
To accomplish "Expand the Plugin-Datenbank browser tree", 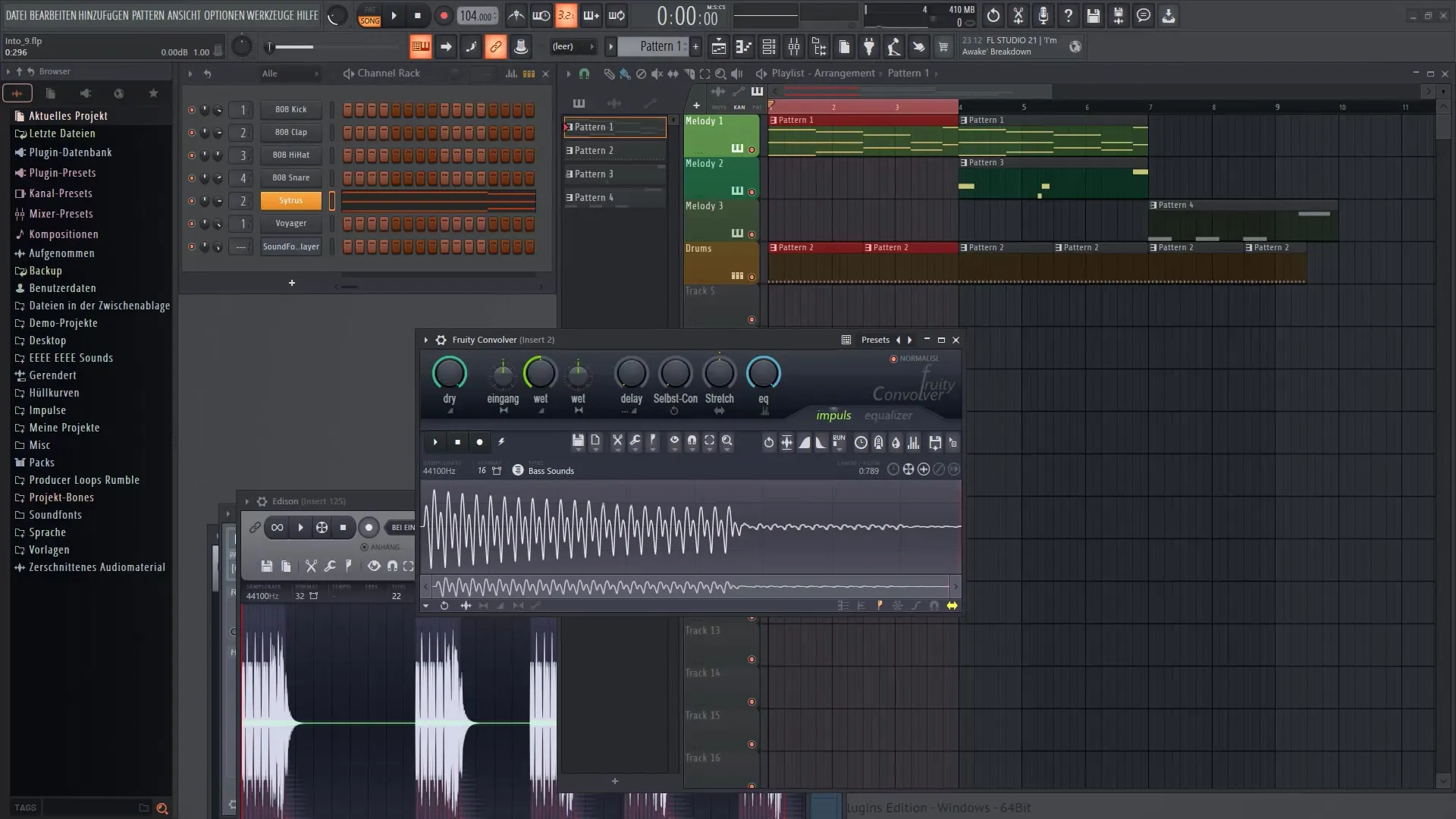I will pyautogui.click(x=70, y=152).
